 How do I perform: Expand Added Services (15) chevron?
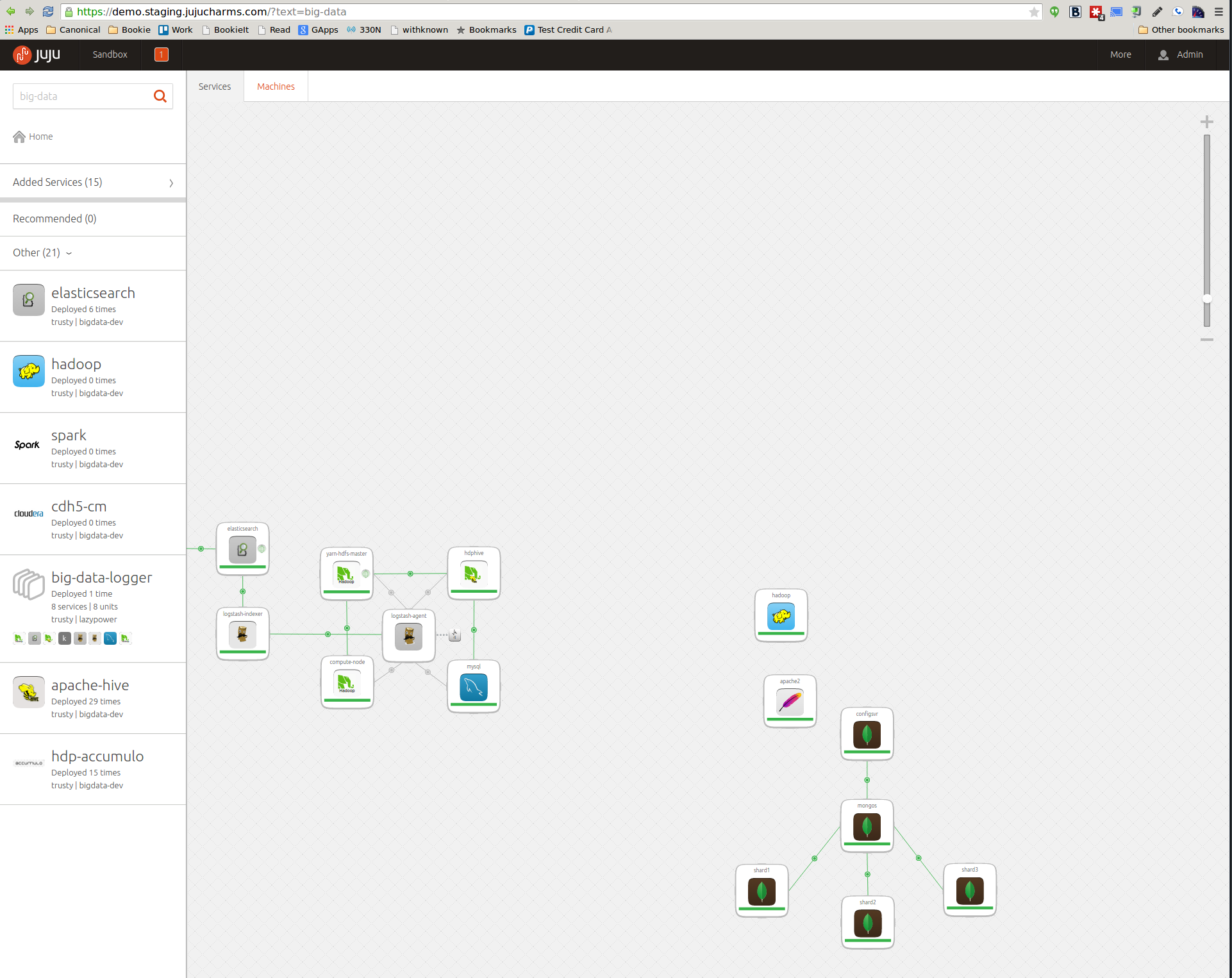[x=171, y=183]
